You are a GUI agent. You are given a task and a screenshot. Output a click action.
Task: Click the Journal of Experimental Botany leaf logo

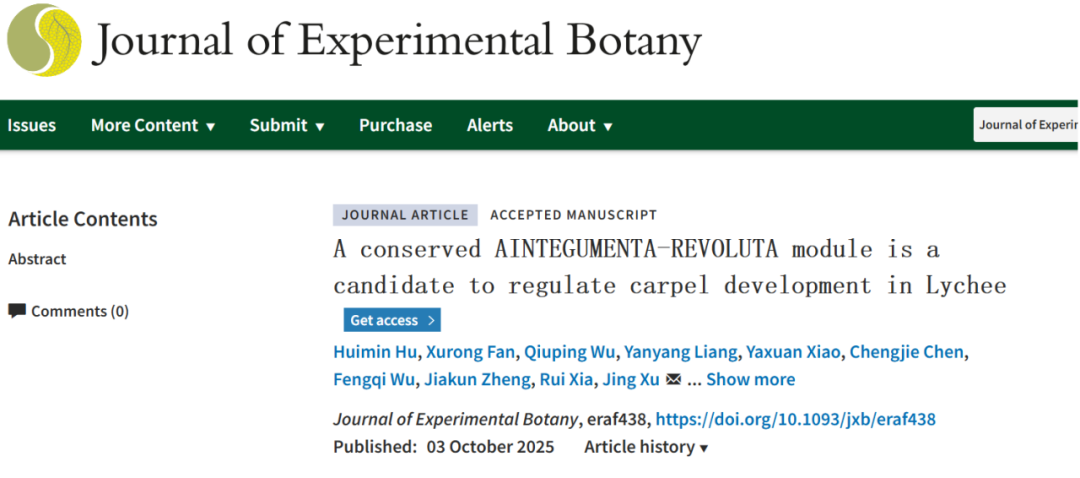[45, 40]
